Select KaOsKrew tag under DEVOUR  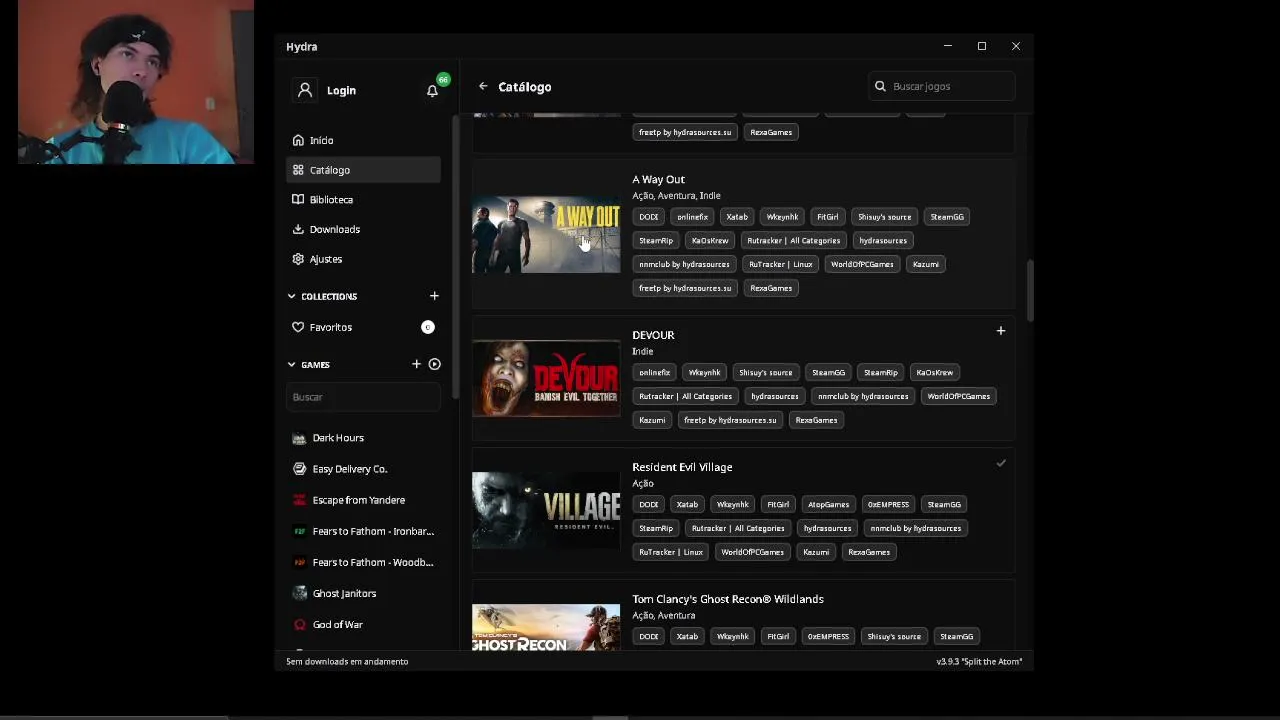tap(935, 373)
